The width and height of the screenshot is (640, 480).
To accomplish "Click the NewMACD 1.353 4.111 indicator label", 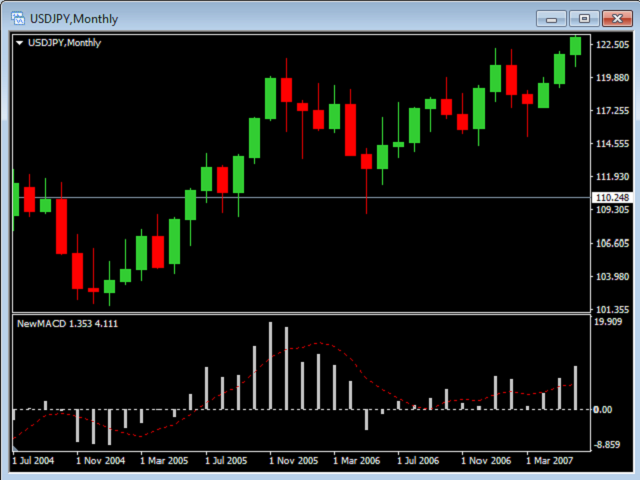I will 67,324.
